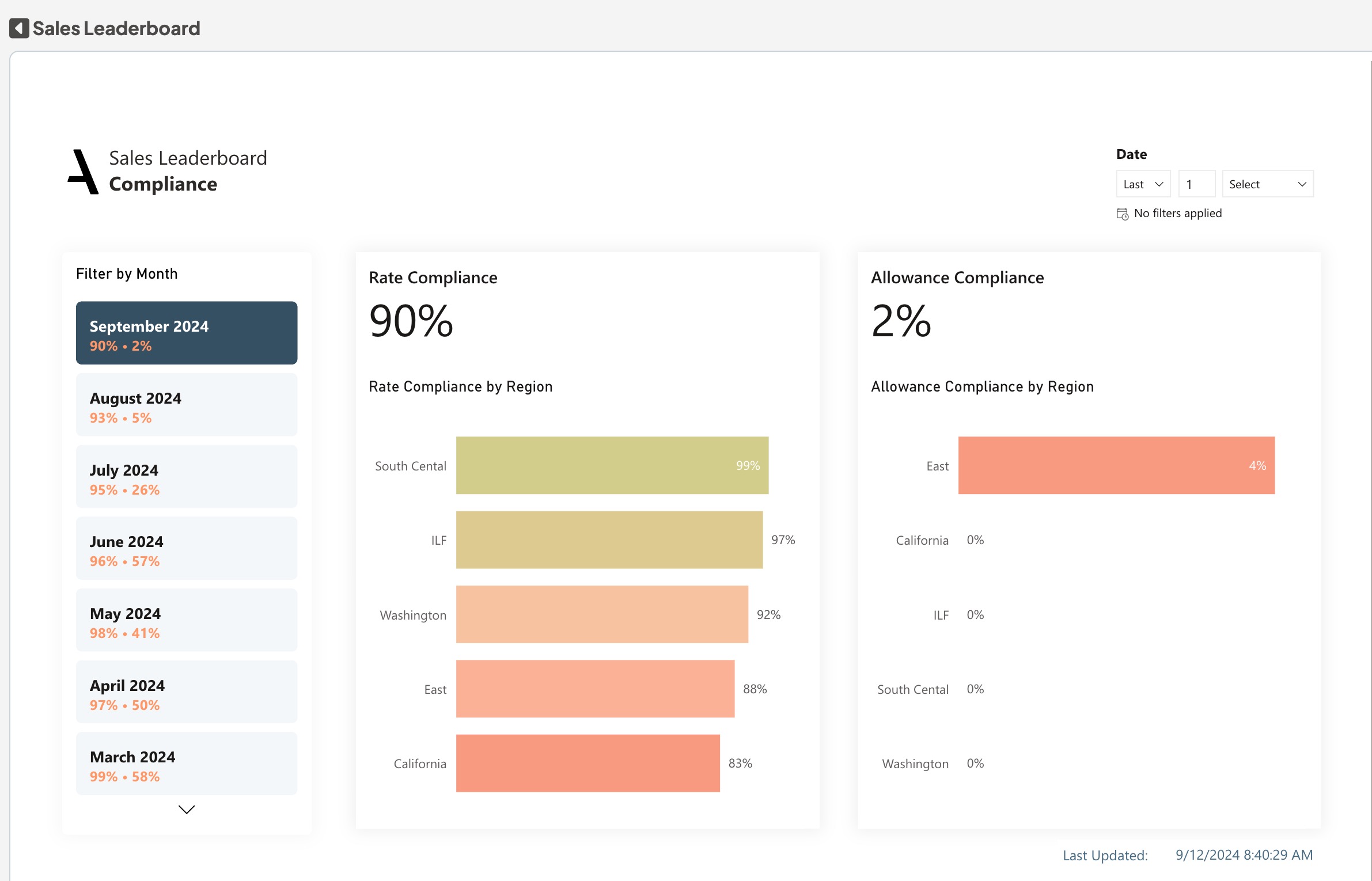Select the August 2024 month card
This screenshot has width=1372, height=881.
[x=187, y=405]
